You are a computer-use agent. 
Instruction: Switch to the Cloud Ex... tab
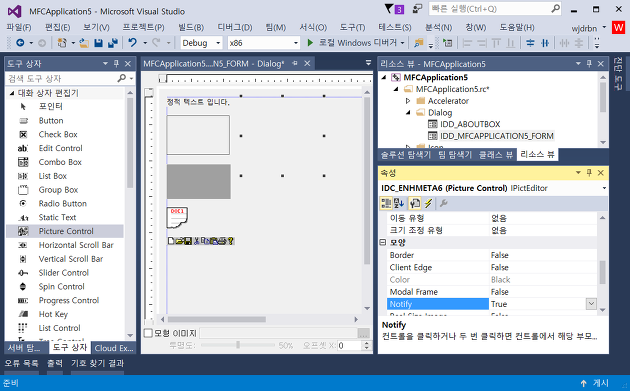click(114, 348)
